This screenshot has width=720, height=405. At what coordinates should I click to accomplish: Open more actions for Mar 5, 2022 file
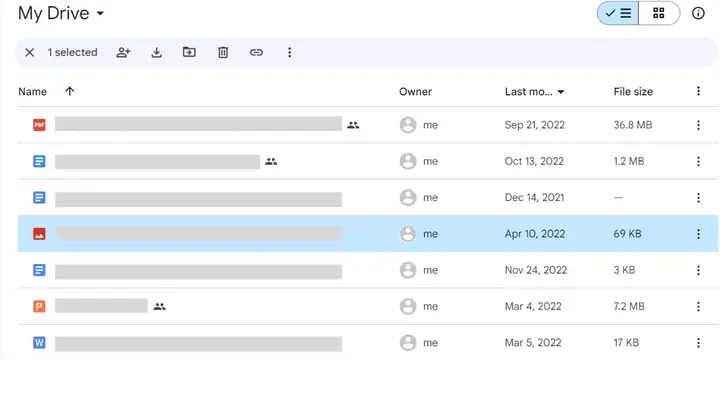(x=698, y=343)
